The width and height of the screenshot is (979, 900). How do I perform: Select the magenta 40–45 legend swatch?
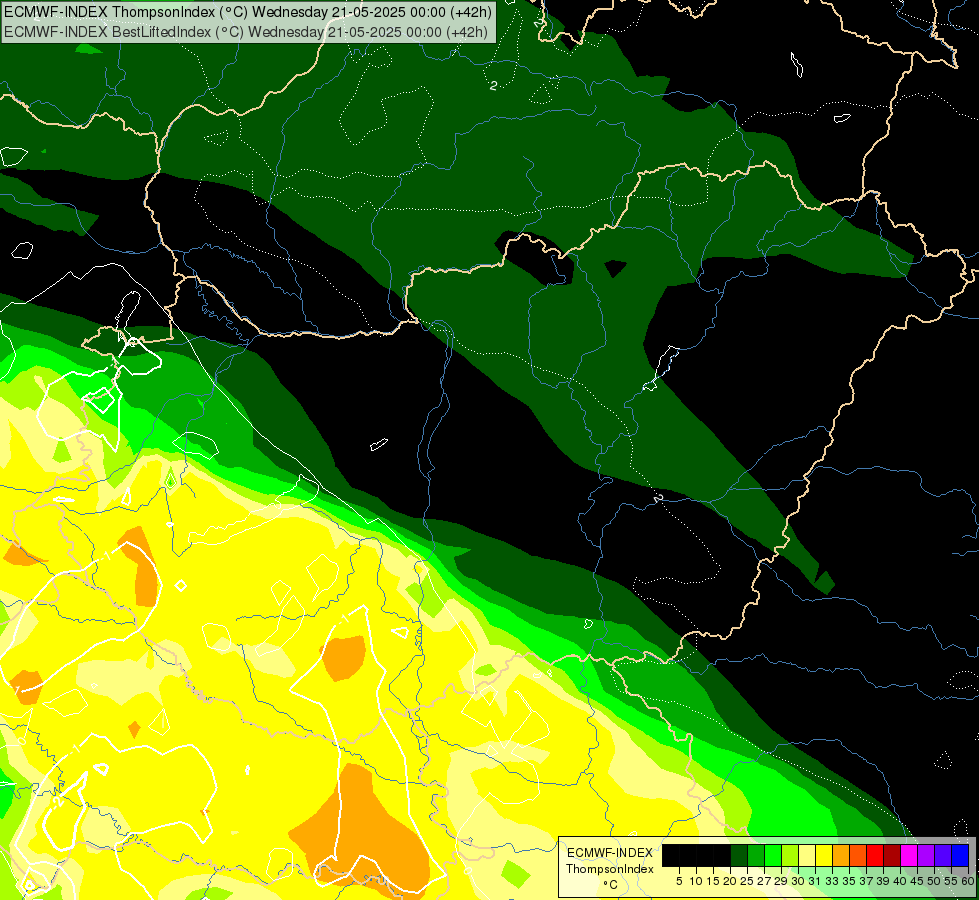(909, 855)
